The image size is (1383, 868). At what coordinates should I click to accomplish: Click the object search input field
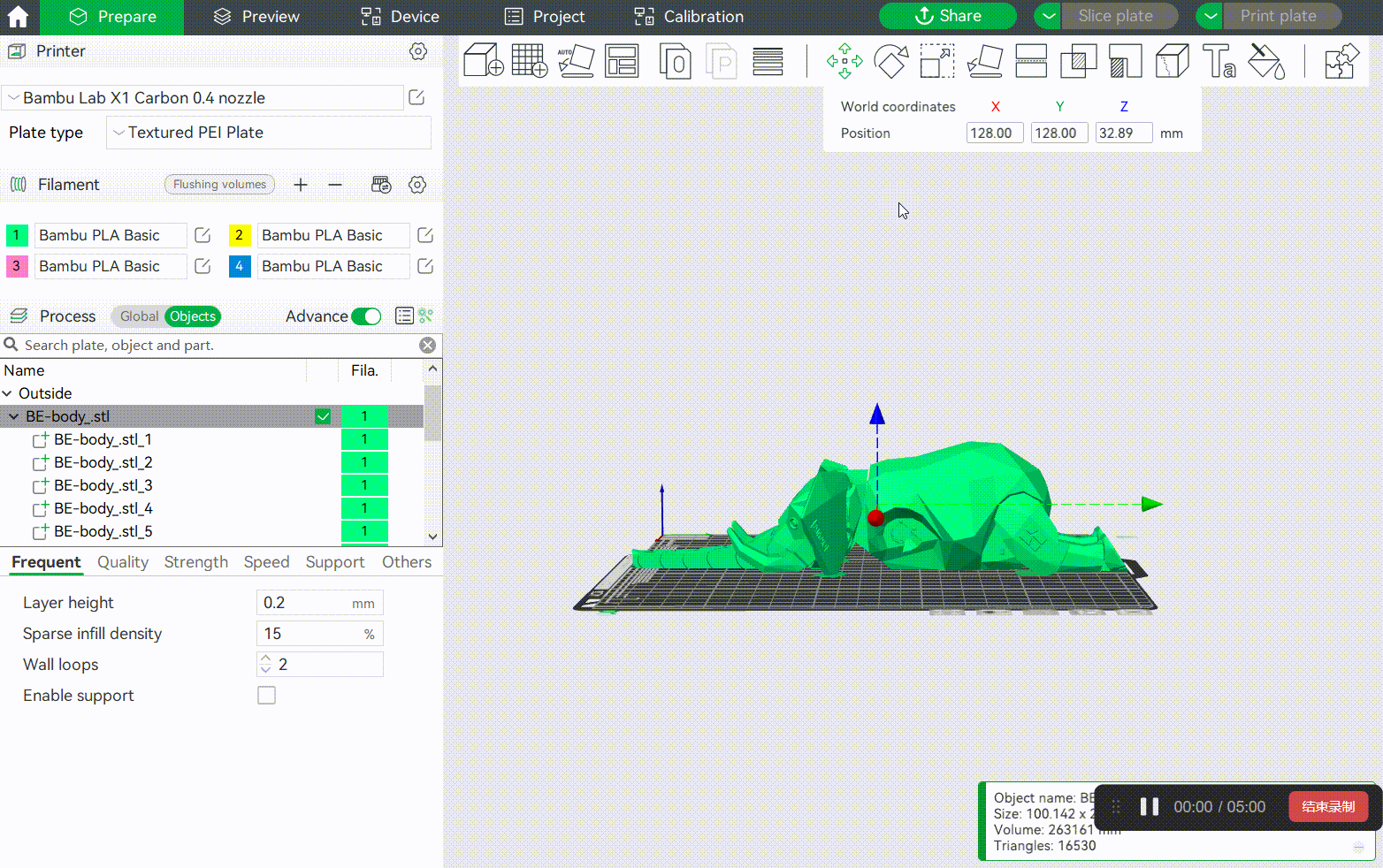click(x=218, y=346)
